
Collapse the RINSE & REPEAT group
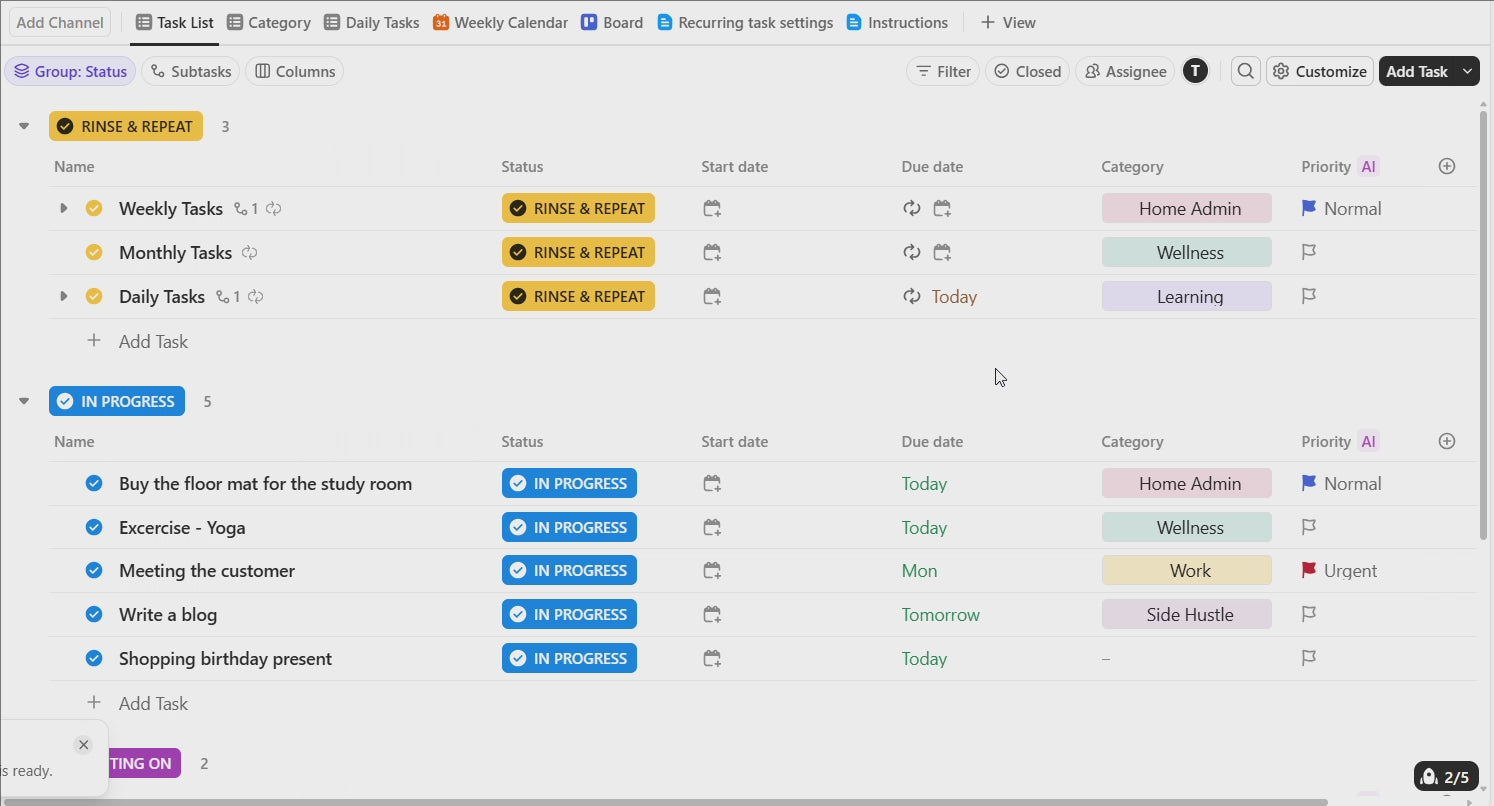click(x=24, y=126)
